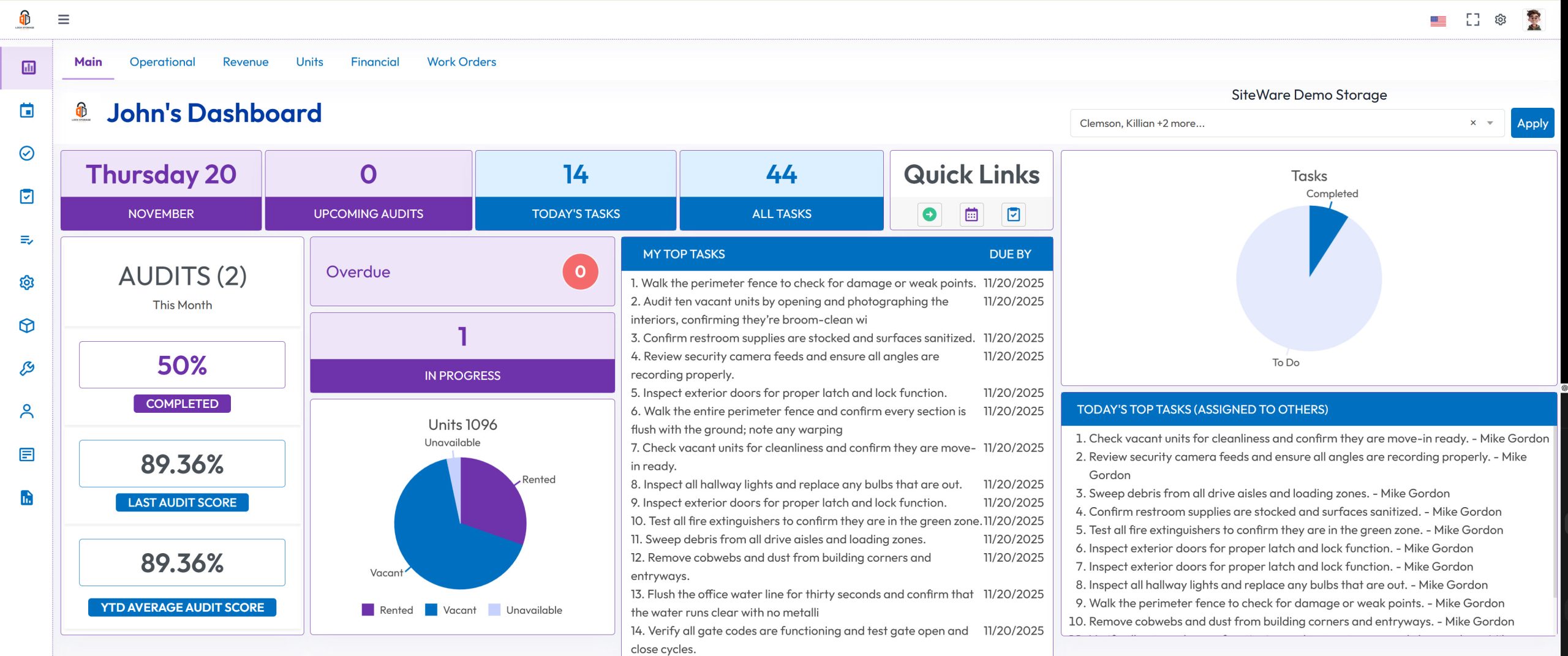Open the cube icon in the sidebar
1568x656 pixels.
tap(26, 326)
